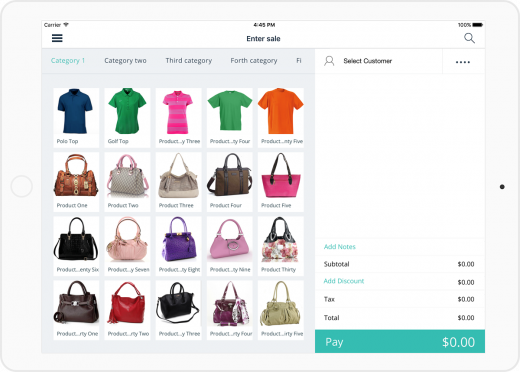Select the pink striped polo product
520x372 pixels.
(x=178, y=118)
